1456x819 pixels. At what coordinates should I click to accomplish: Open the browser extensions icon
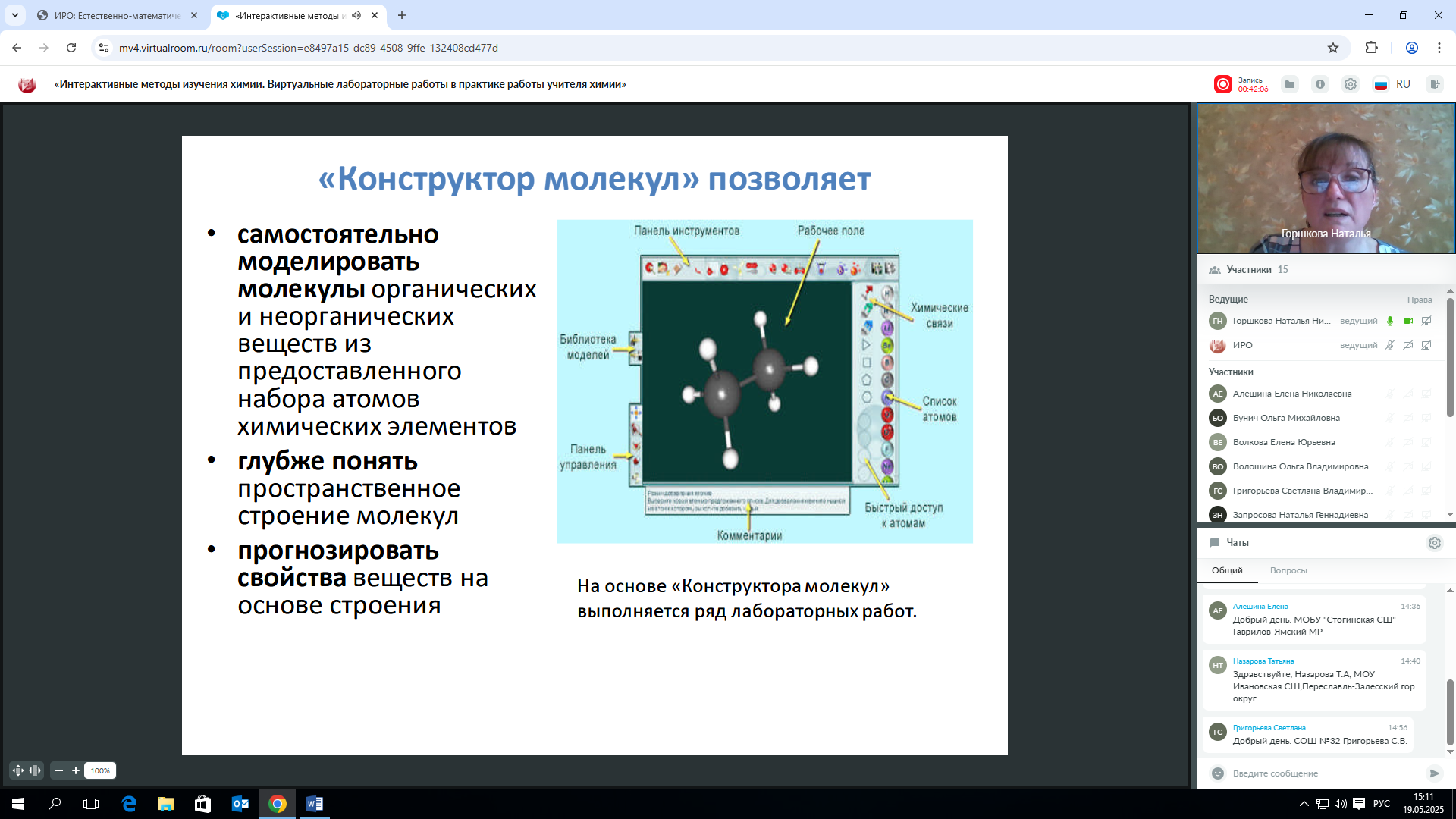click(x=1371, y=48)
